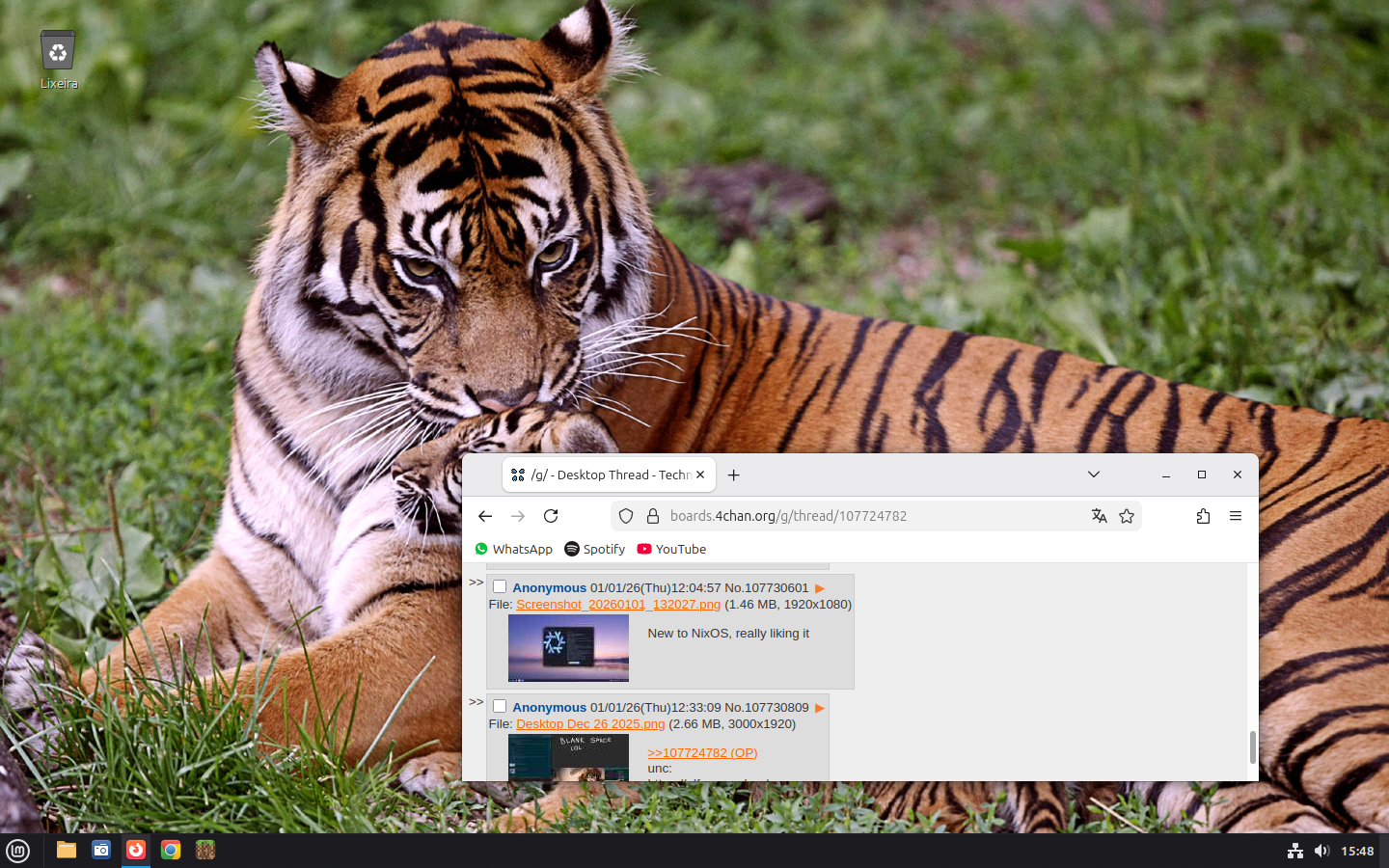
Task: Translate this page using the translate icon
Action: (x=1099, y=516)
